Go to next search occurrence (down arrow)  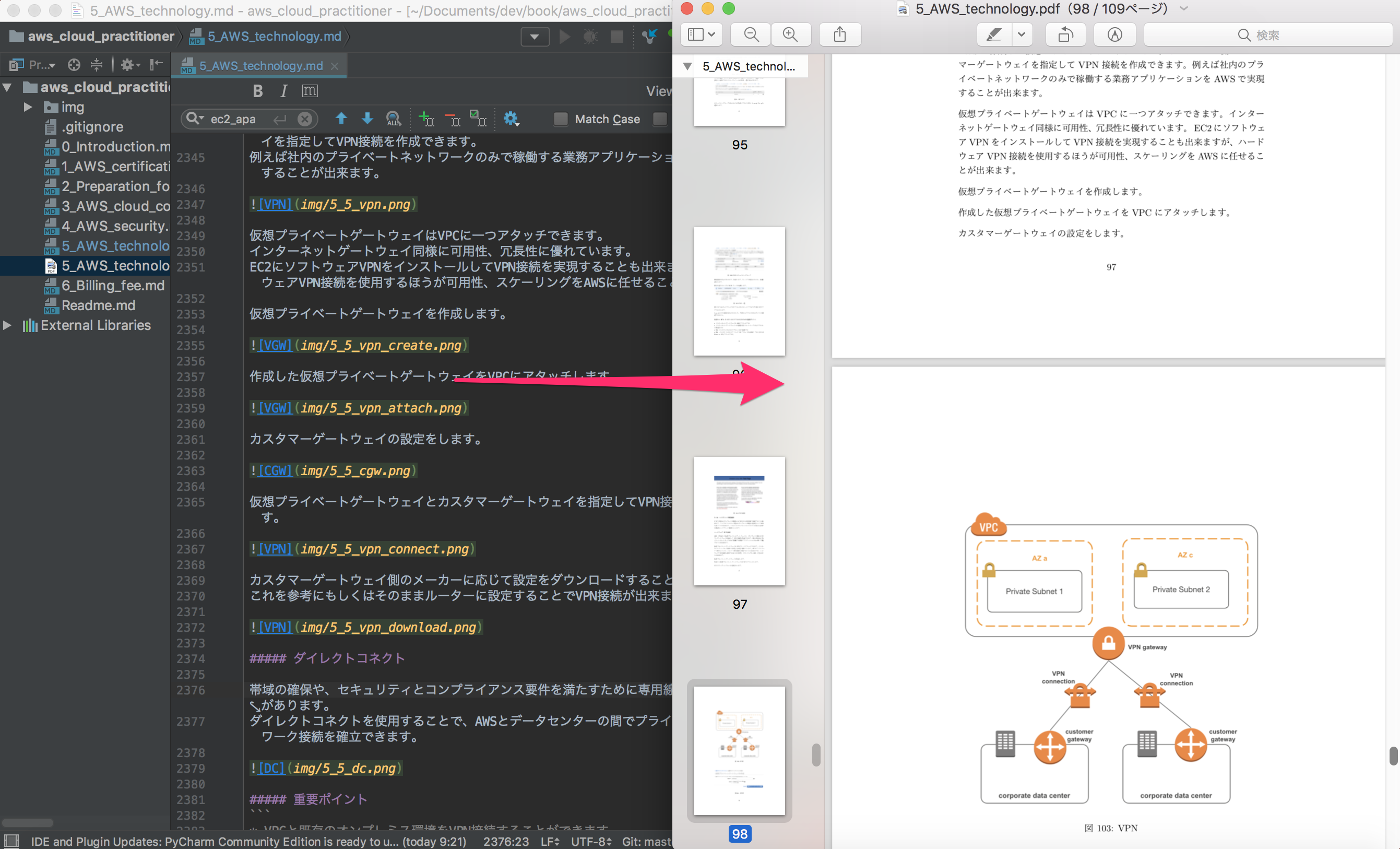click(x=367, y=118)
